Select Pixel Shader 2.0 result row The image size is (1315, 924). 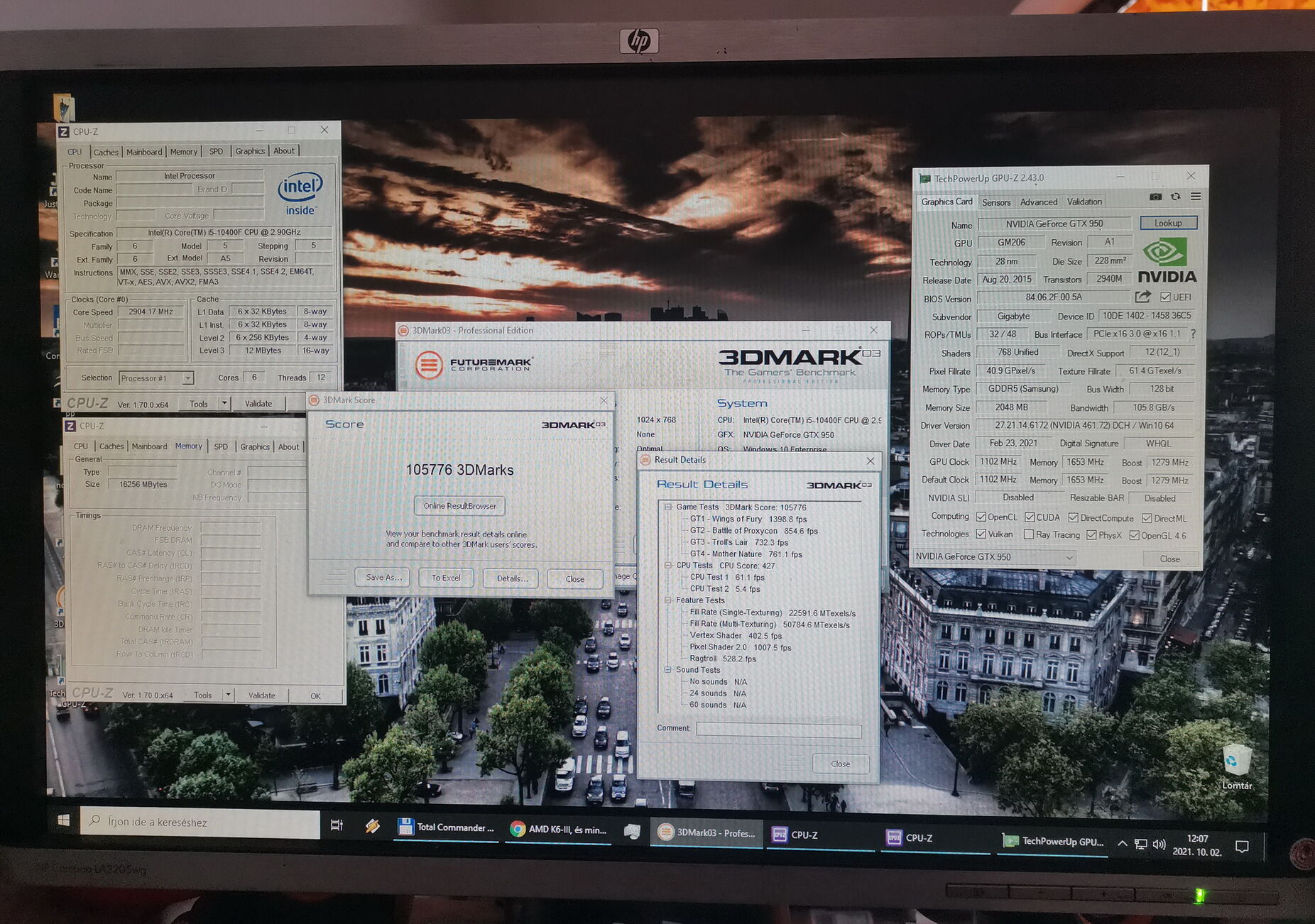tap(740, 647)
